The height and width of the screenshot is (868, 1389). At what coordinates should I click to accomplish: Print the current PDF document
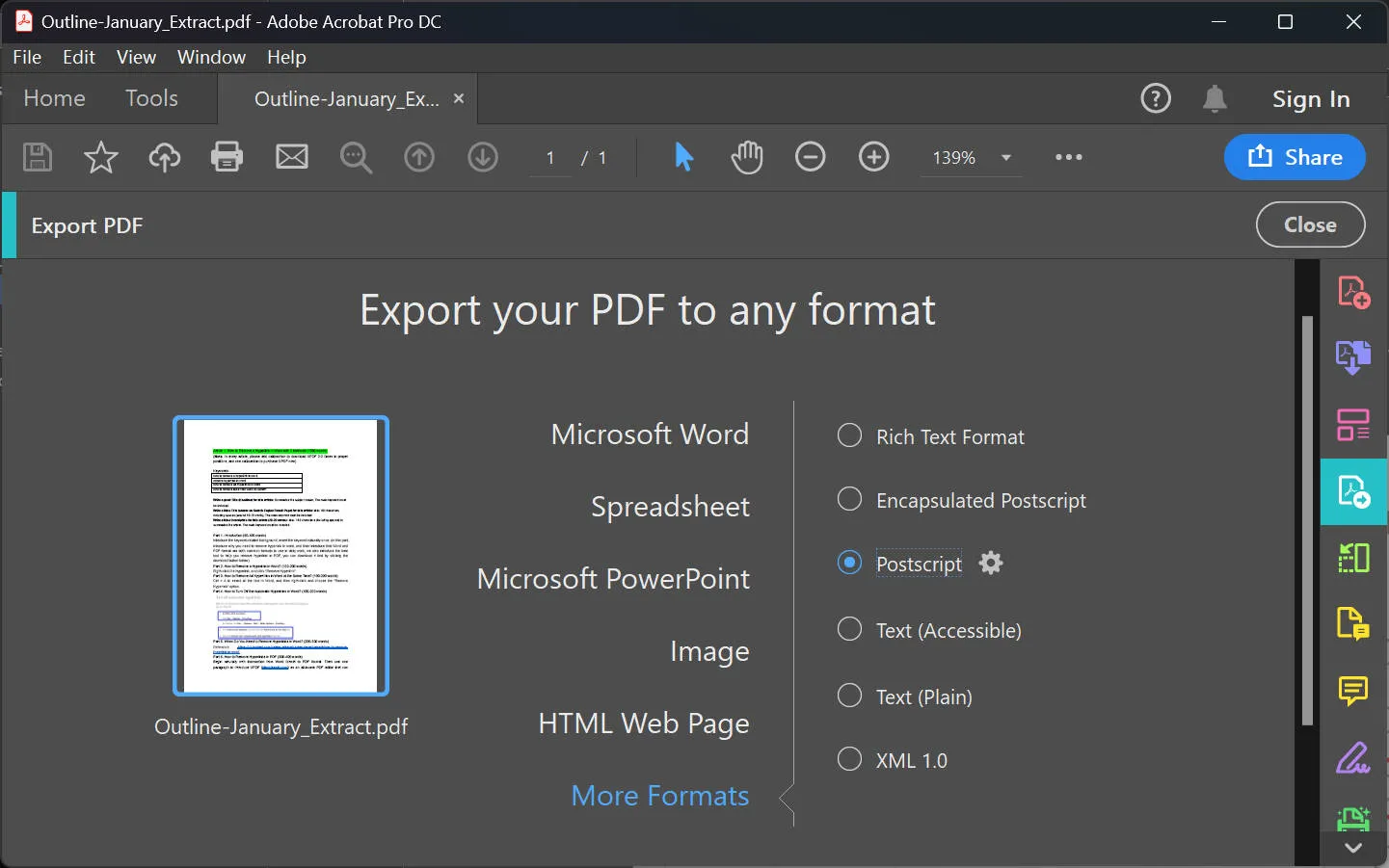227,157
